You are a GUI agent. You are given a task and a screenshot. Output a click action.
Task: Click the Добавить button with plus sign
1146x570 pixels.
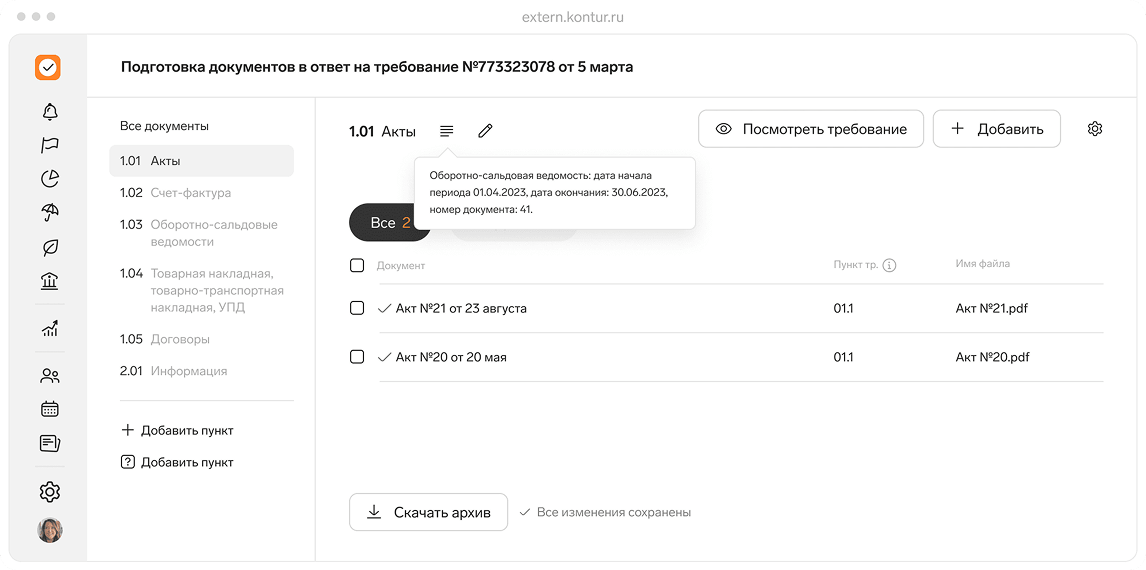click(x=996, y=129)
